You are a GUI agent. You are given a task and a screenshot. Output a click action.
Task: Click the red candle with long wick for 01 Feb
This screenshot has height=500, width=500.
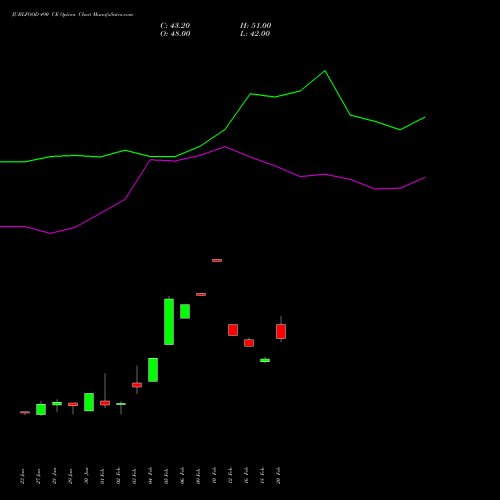point(105,403)
